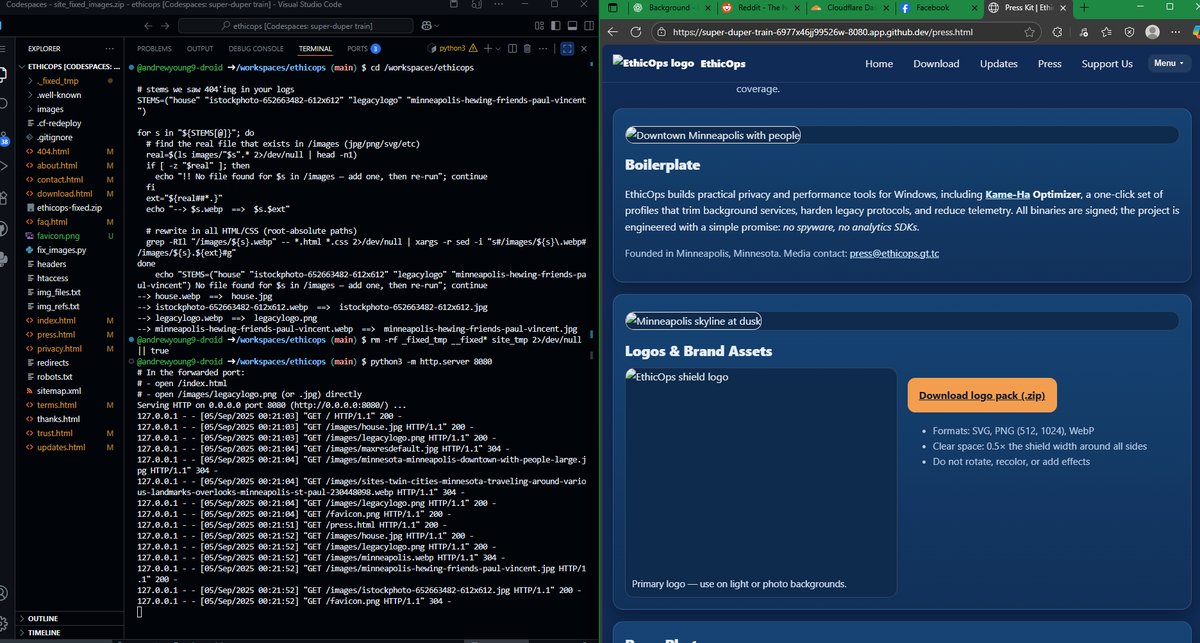1200x643 pixels.
Task: Maximize terminal panel size icon
Action: click(566, 48)
